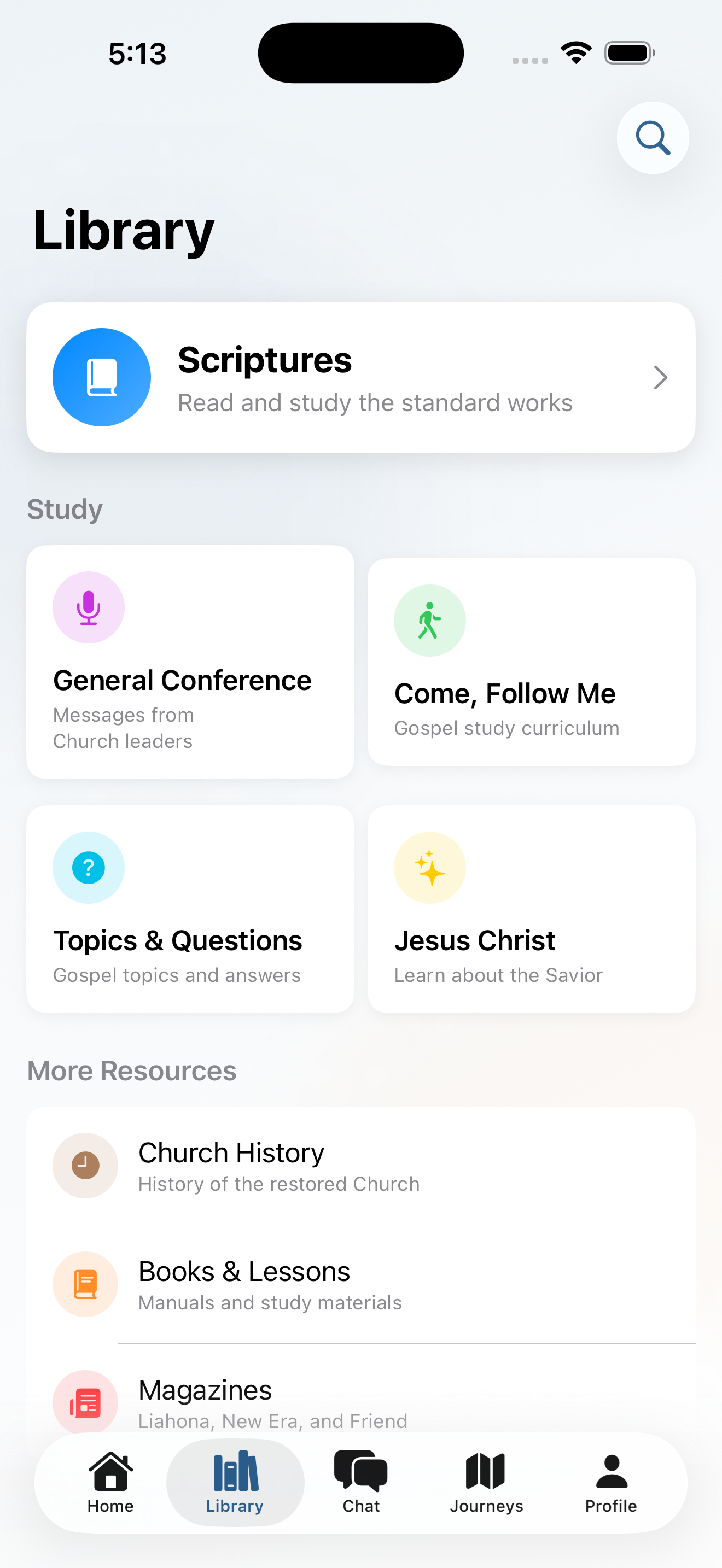Tap the purple microphone General Conference icon
Image resolution: width=722 pixels, height=1568 pixels.
[89, 607]
